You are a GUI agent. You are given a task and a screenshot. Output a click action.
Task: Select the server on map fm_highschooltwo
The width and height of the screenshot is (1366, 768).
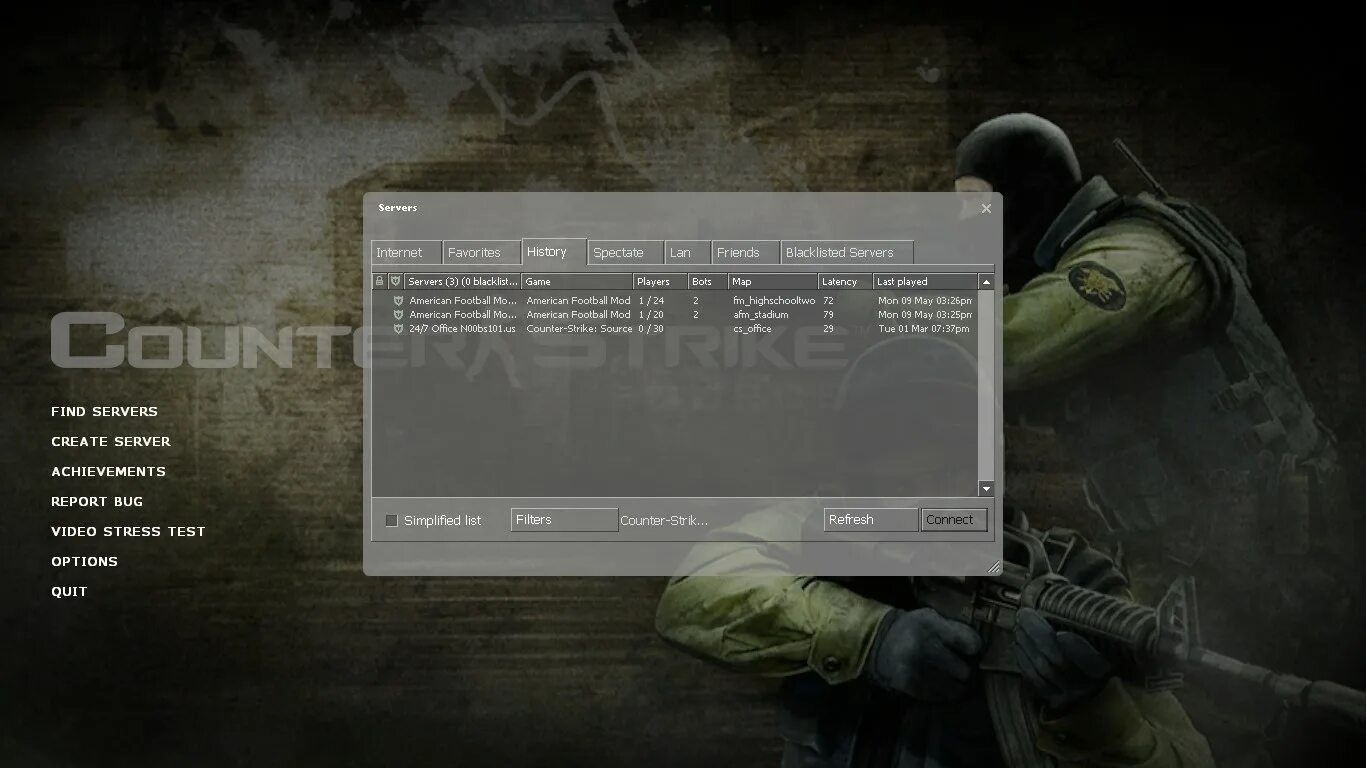(675, 300)
